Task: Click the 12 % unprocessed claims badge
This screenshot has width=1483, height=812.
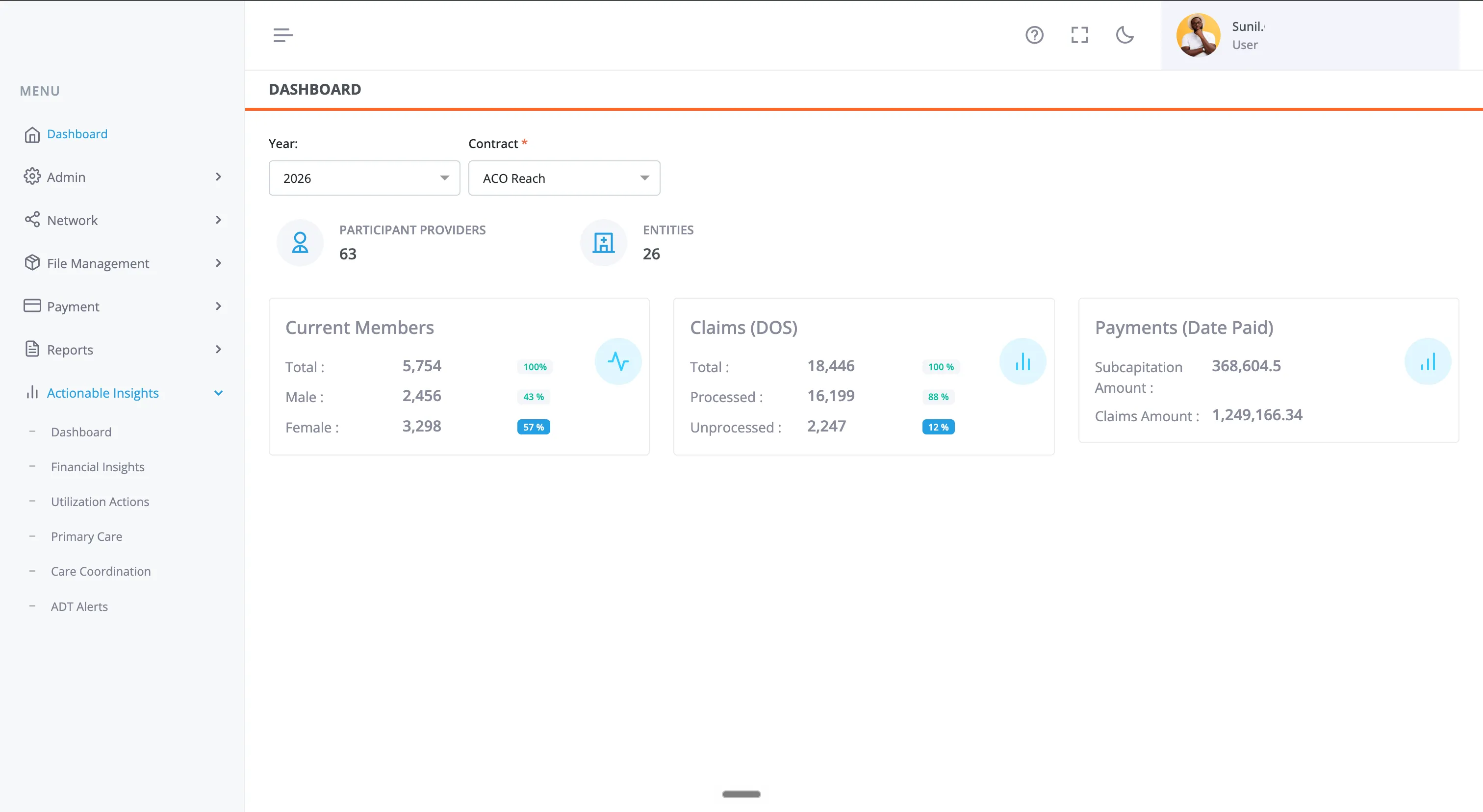Action: [938, 427]
